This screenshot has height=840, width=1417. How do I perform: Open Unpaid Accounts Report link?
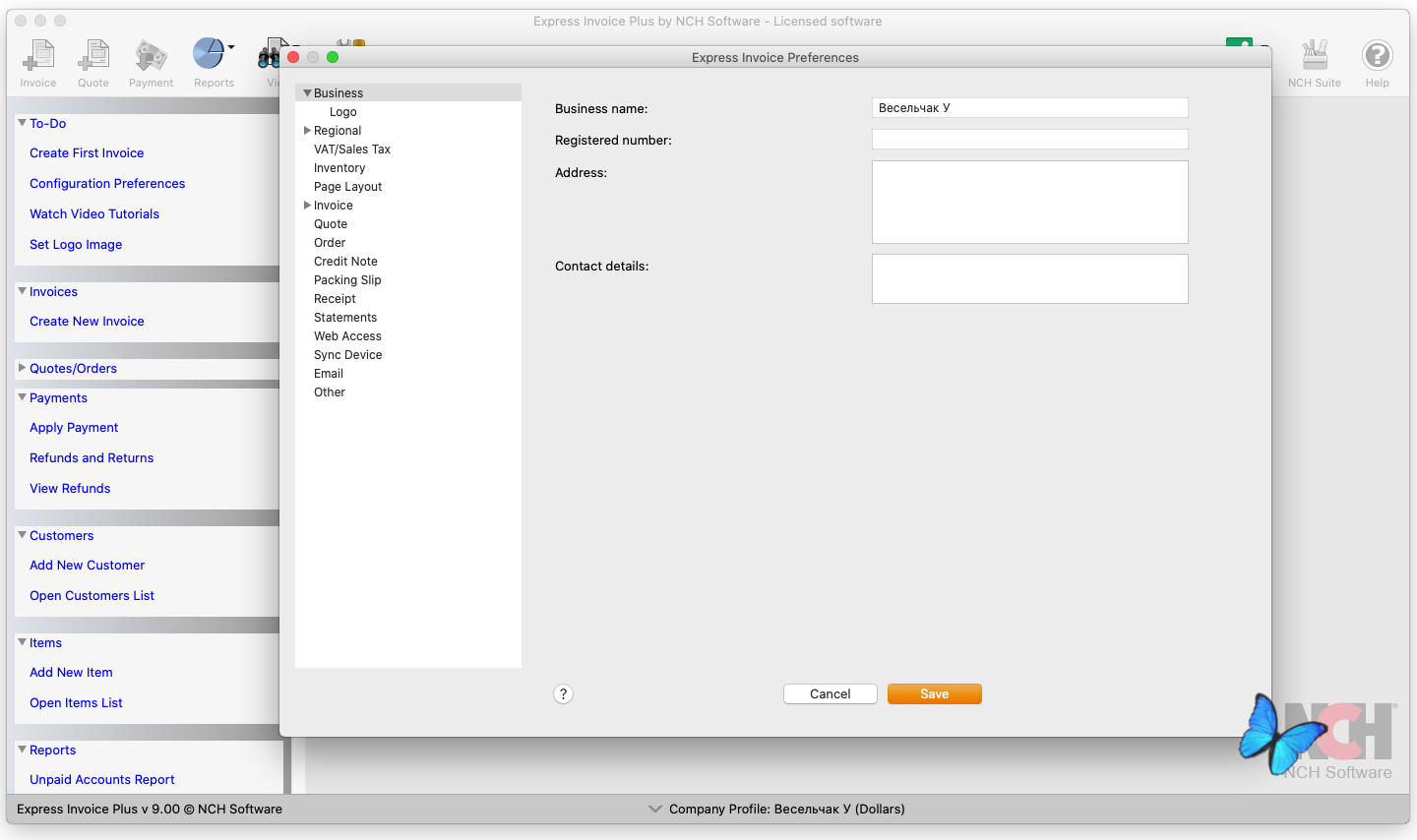click(102, 780)
